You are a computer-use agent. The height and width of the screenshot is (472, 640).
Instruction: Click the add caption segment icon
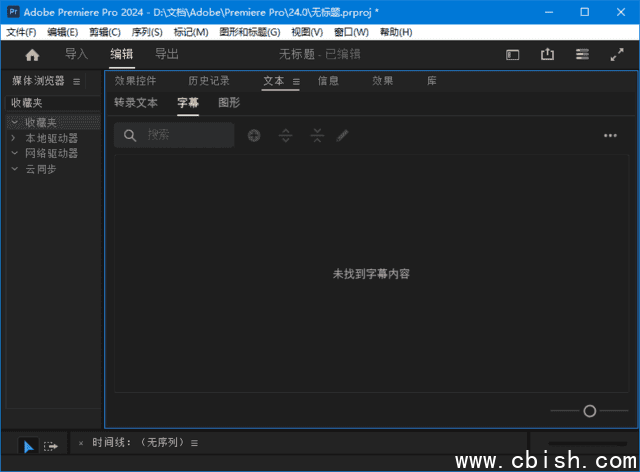[254, 136]
